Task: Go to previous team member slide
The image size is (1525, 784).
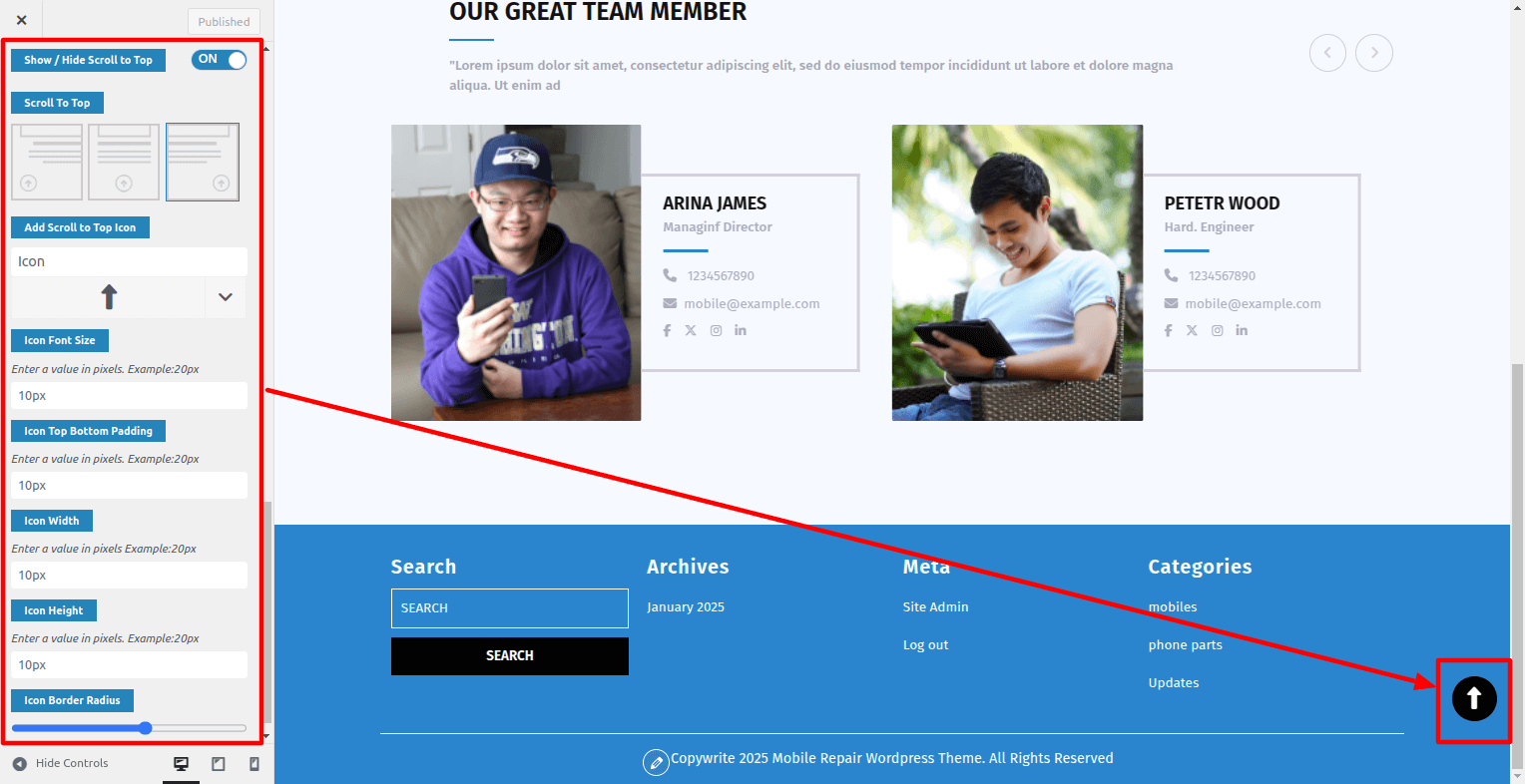Action: click(1327, 53)
